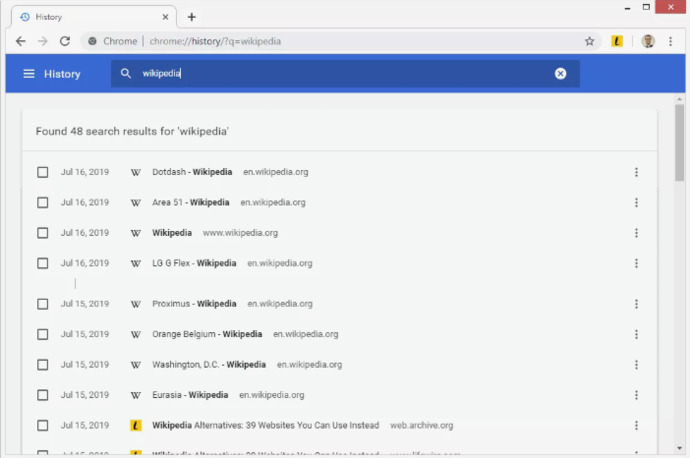690x458 pixels.
Task: Open the Dotdash - Wikipedia link
Action: click(x=192, y=172)
